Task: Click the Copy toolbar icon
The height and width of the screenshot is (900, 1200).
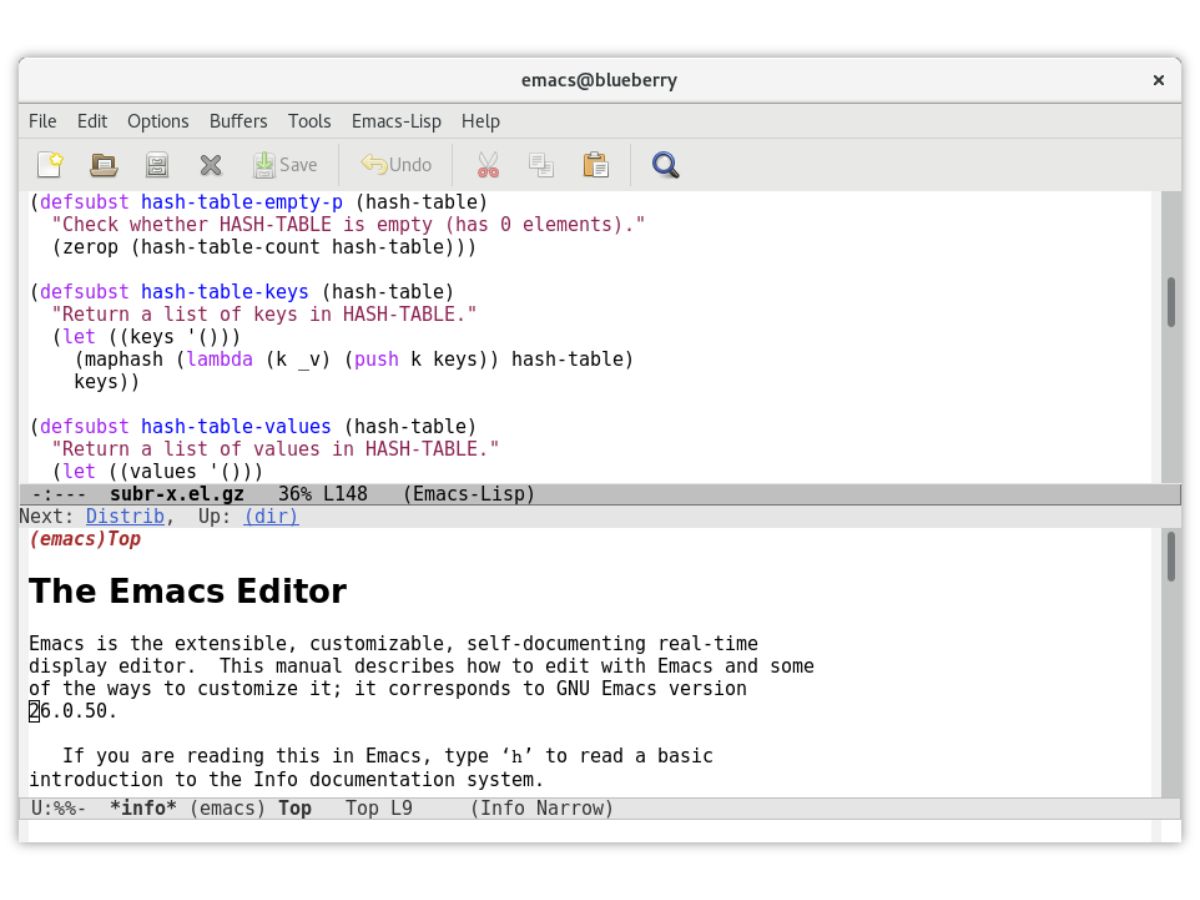Action: pos(541,164)
